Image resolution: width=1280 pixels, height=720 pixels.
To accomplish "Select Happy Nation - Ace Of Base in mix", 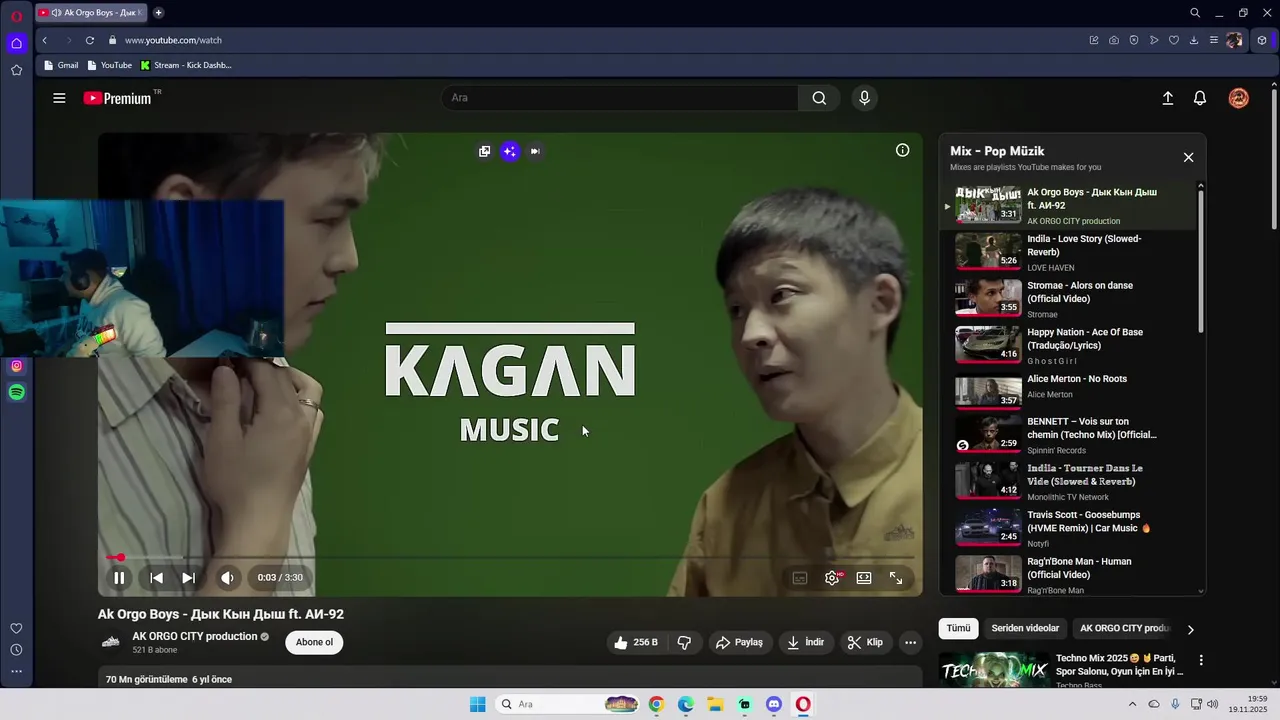I will click(x=1070, y=346).
